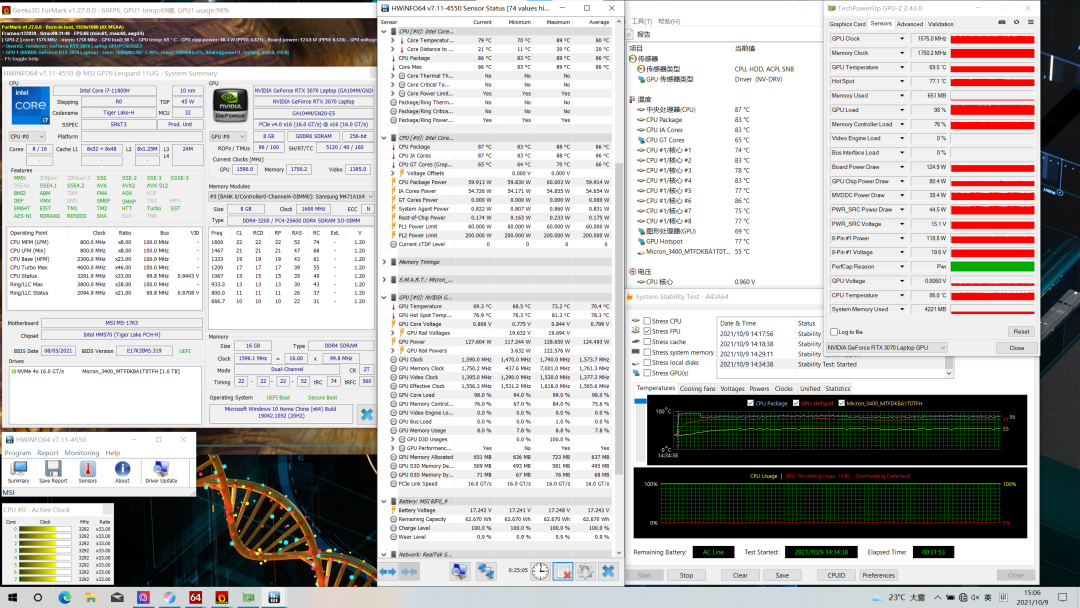Viewport: 1080px width, 608px height.
Task: Click the About info icon in HWiNFO64
Action: click(122, 469)
